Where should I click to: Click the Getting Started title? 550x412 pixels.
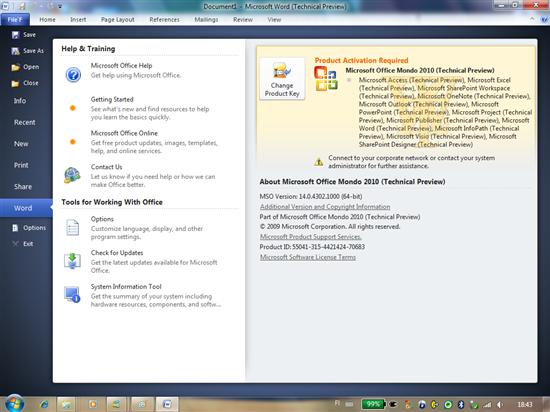(x=112, y=99)
